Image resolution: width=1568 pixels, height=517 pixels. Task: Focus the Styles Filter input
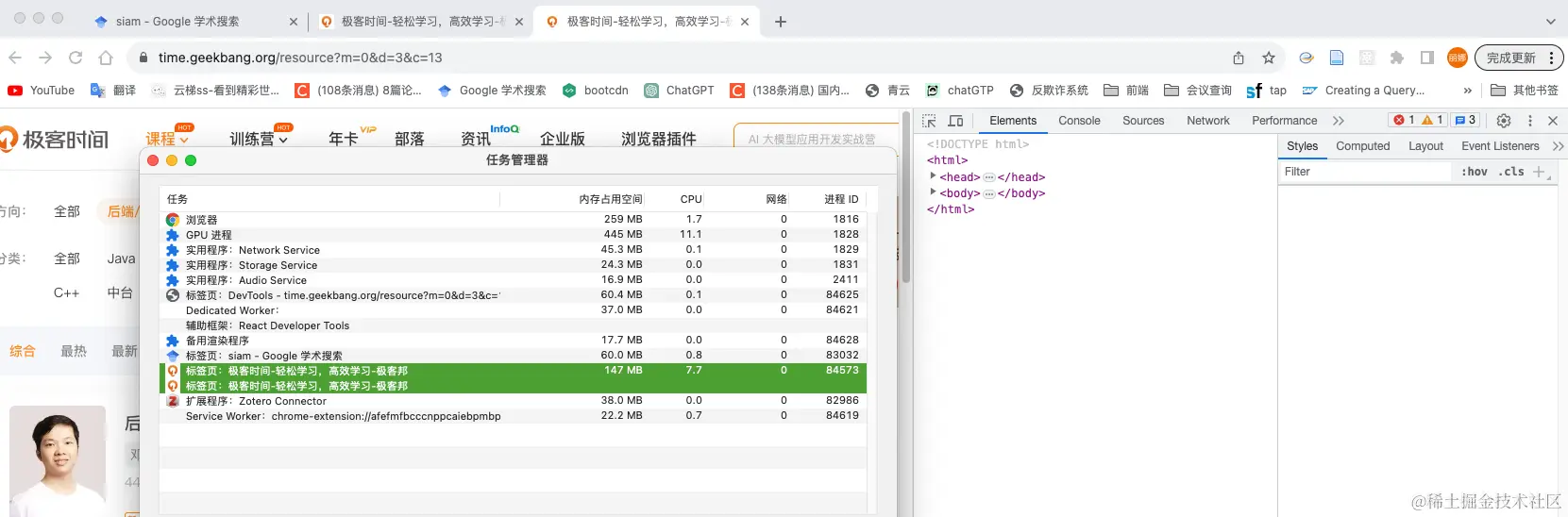coord(1364,172)
